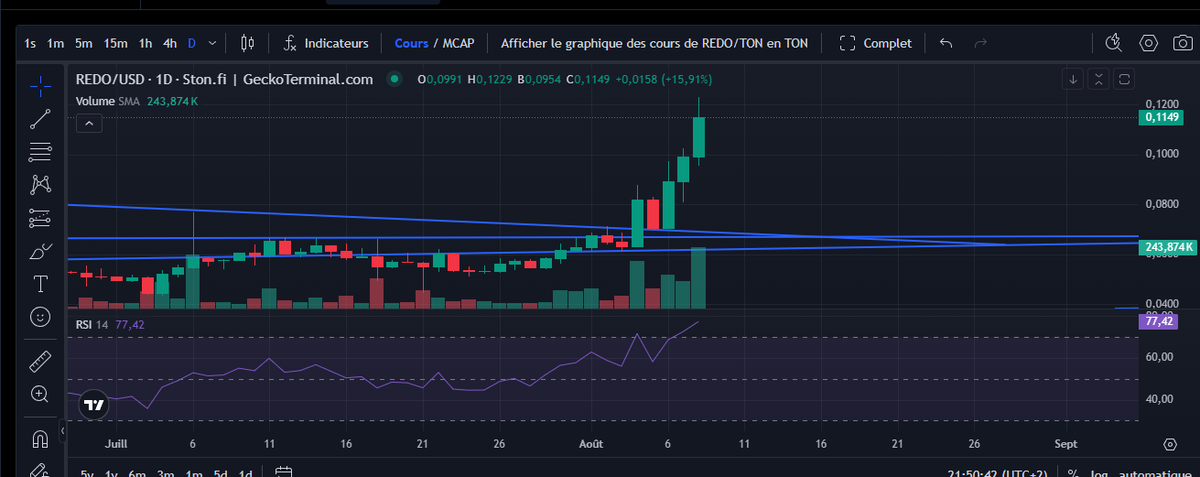Screen dimensions: 1200x477
Task: Switch to 1s timeframe
Action: click(x=30, y=43)
